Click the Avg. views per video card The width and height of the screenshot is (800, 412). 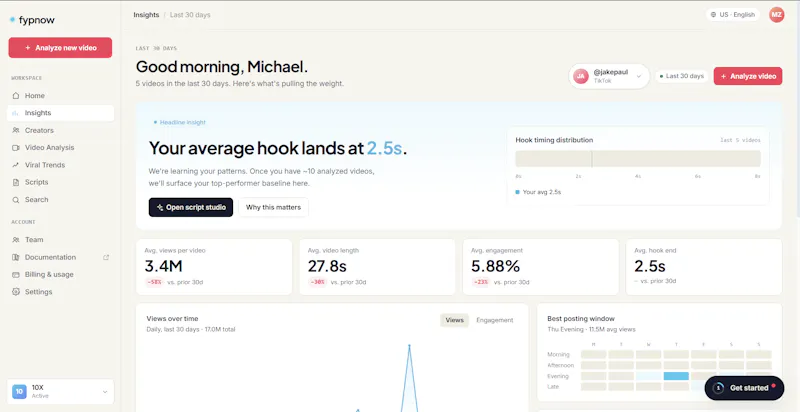(x=214, y=267)
